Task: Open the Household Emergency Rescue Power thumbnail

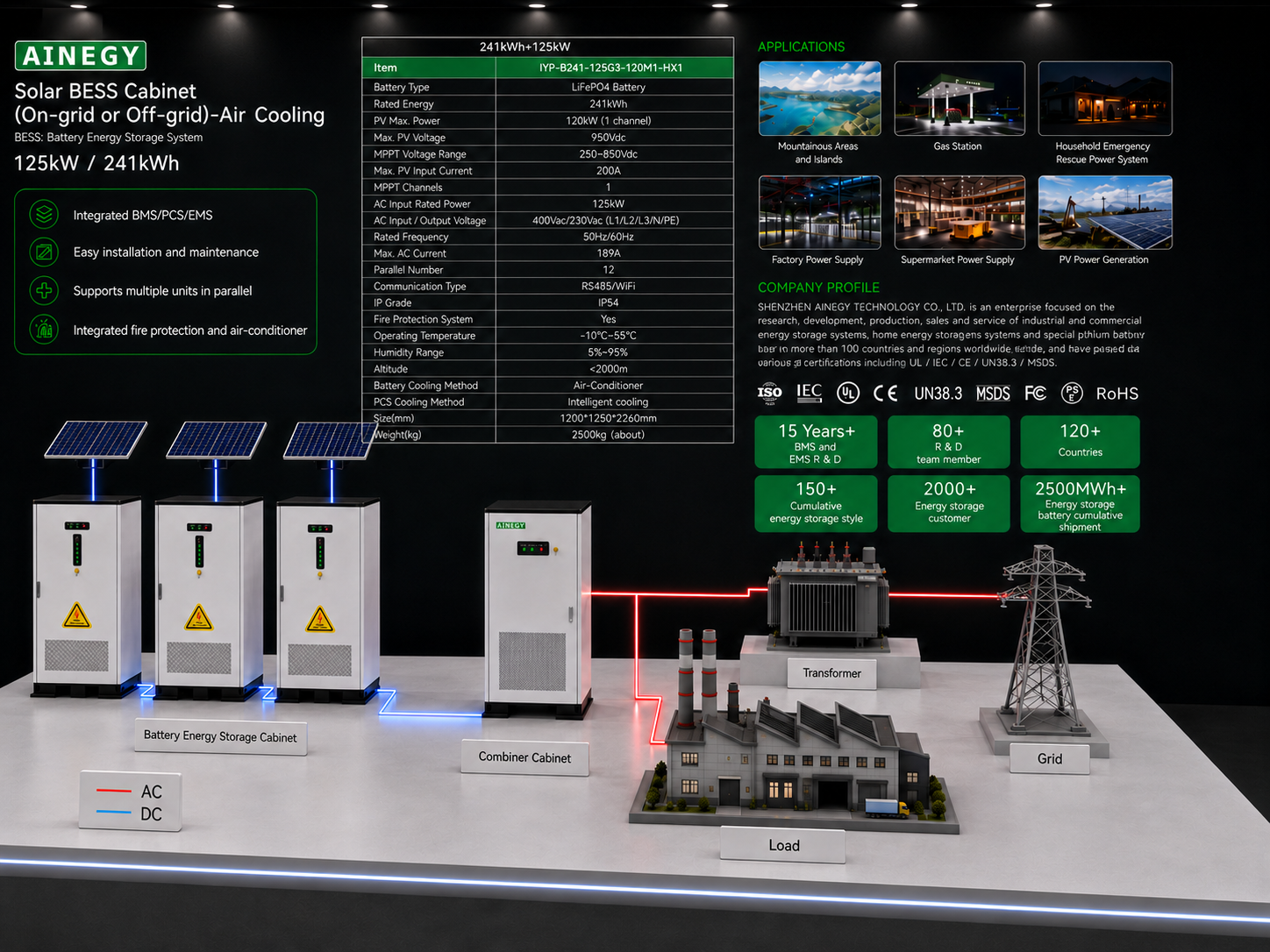Action: pos(1105,98)
